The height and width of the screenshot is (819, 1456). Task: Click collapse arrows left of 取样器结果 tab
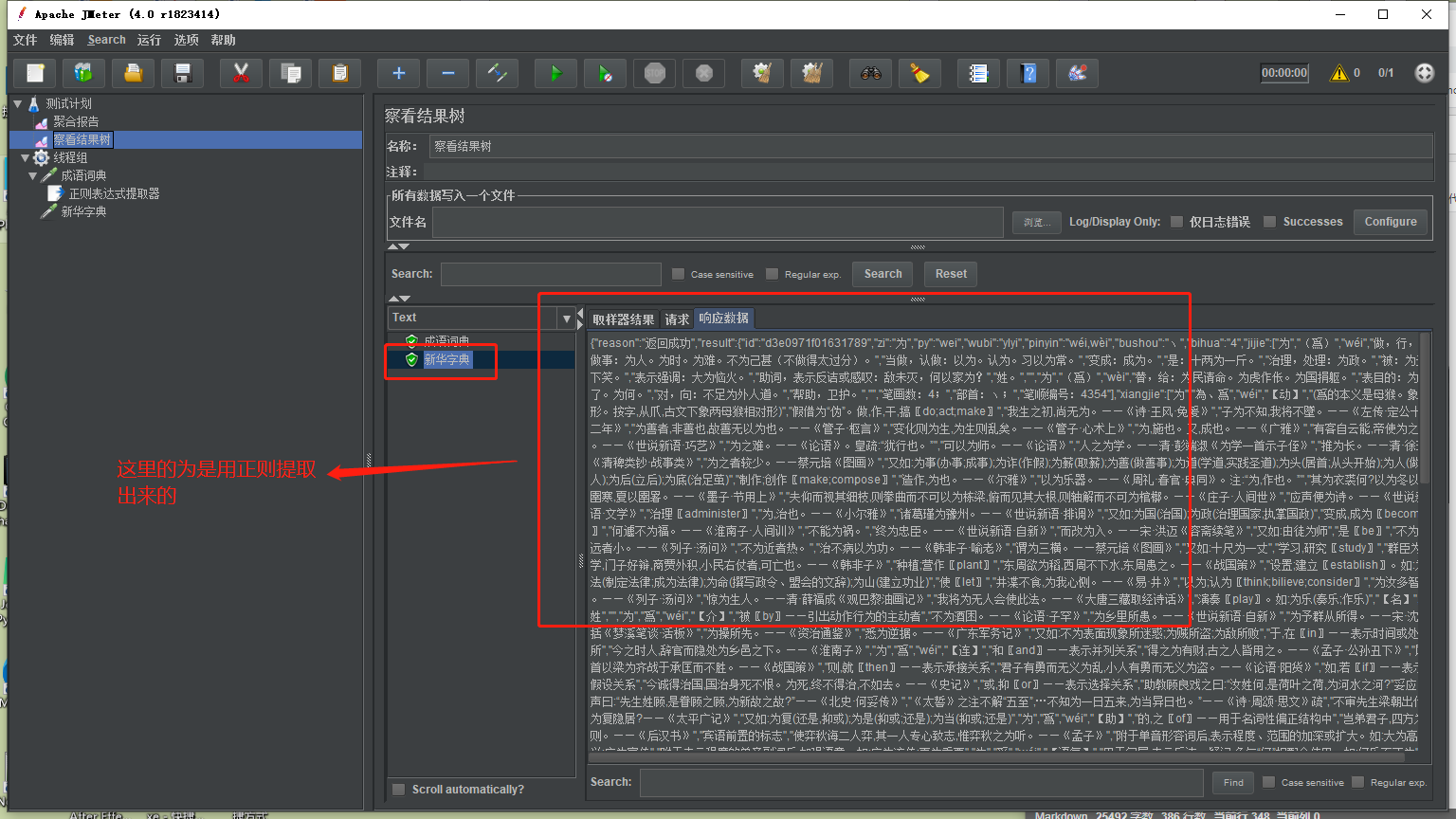coord(580,319)
